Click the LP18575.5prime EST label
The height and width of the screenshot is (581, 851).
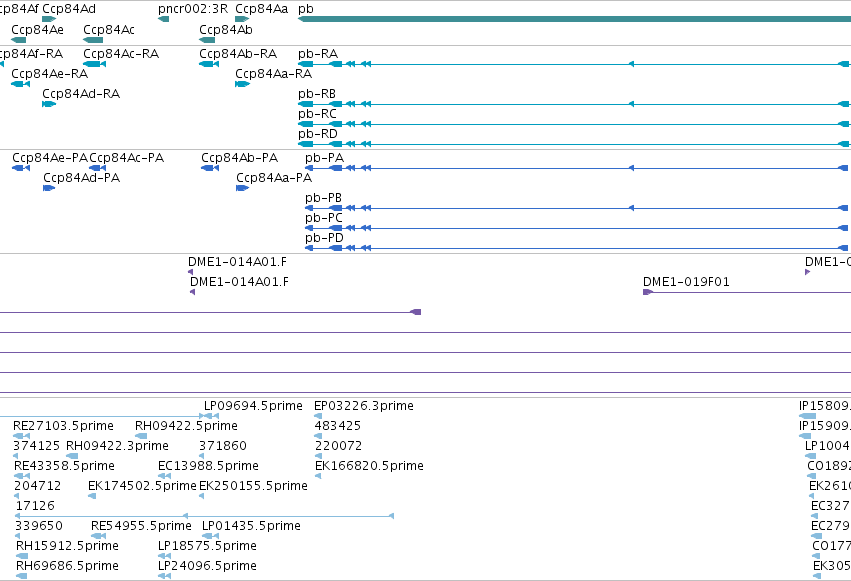pyautogui.click(x=207, y=546)
